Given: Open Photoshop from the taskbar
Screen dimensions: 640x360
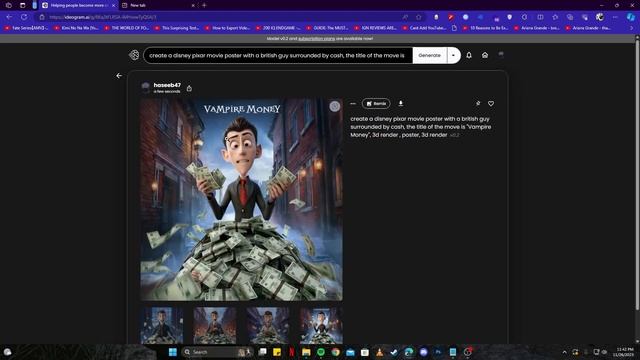Looking at the screenshot, I should coord(438,352).
